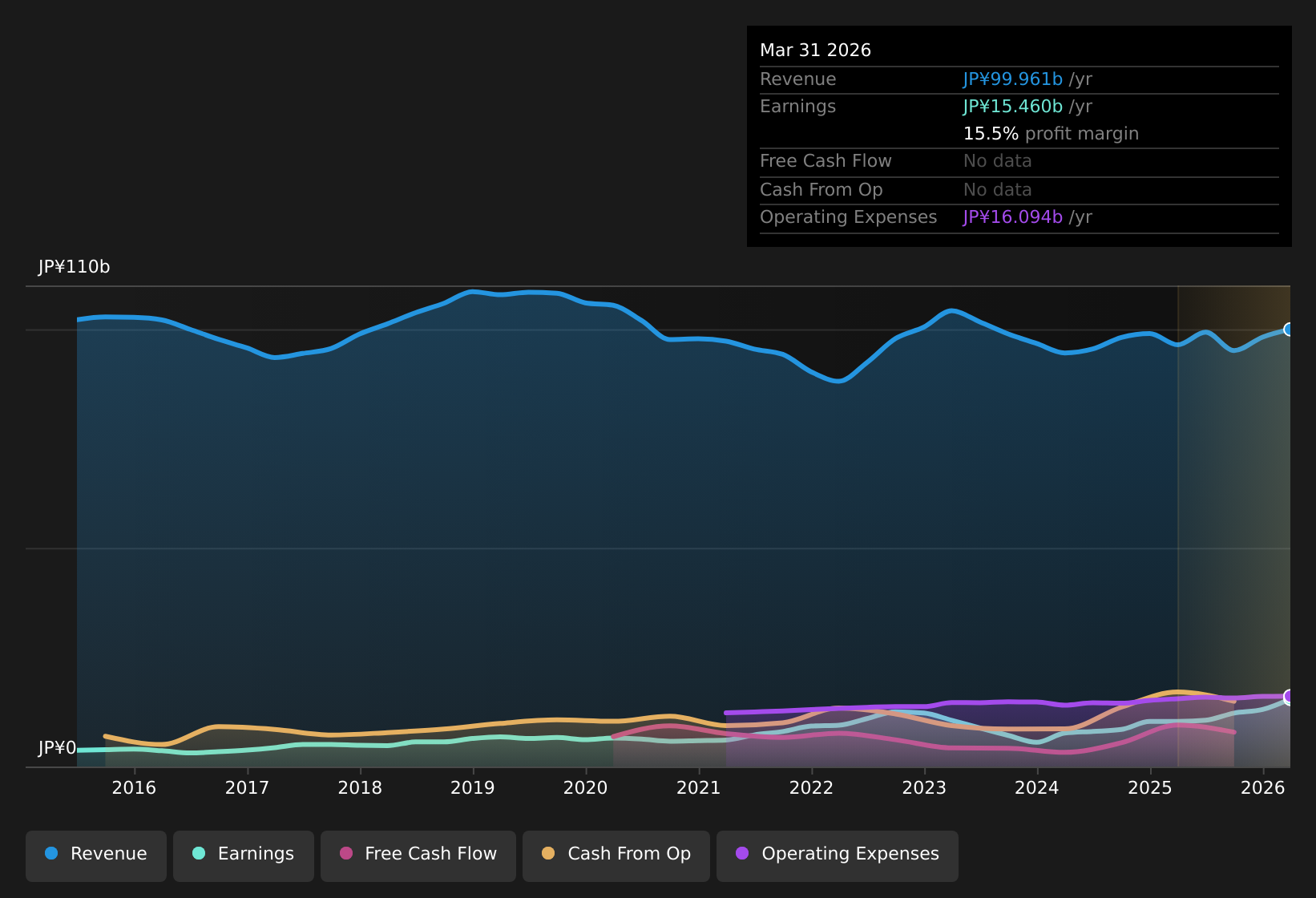Click the Mar 31 2026 tooltip date
This screenshot has height=898, width=1316.
815,50
